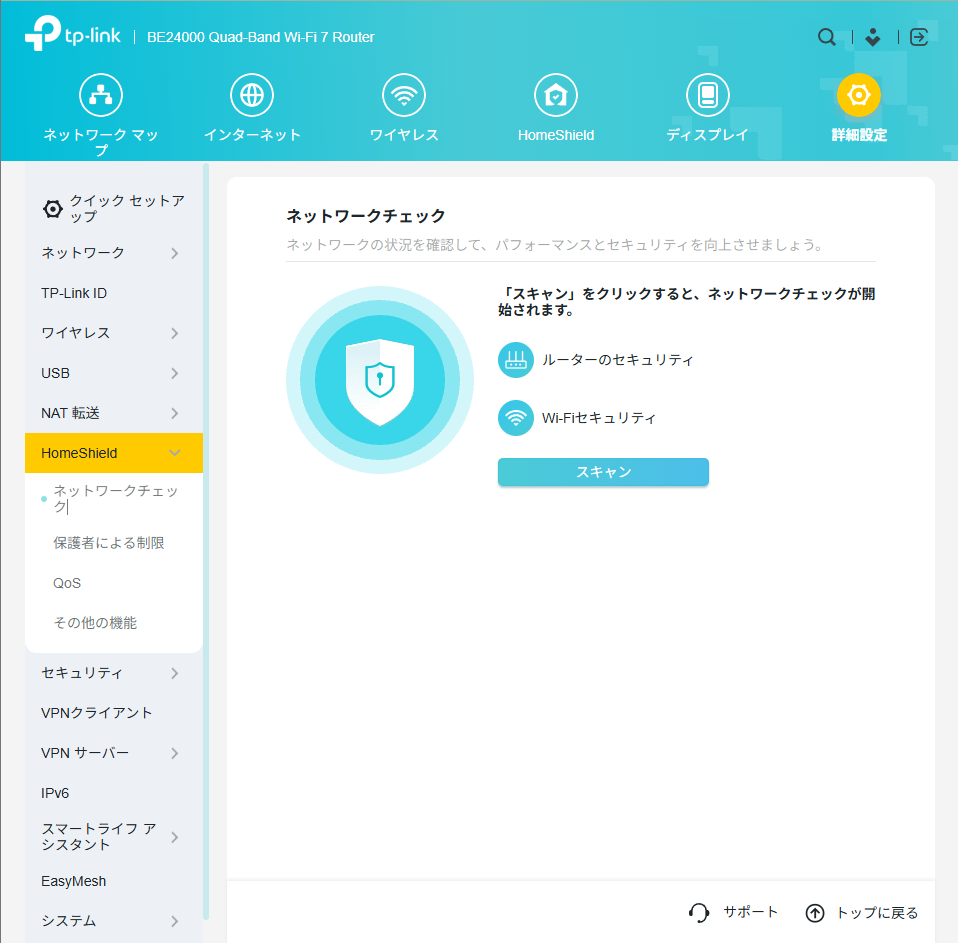958x943 pixels.
Task: Open the search magnifier icon
Action: 826,37
